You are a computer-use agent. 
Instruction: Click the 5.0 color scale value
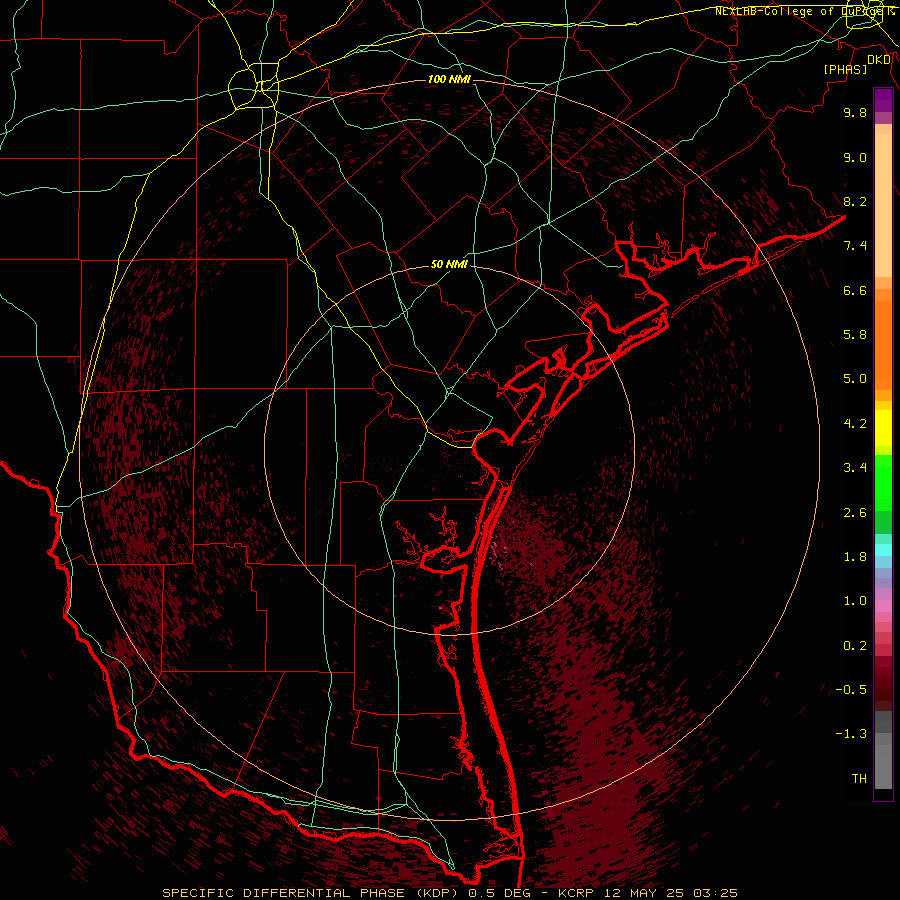pos(855,379)
